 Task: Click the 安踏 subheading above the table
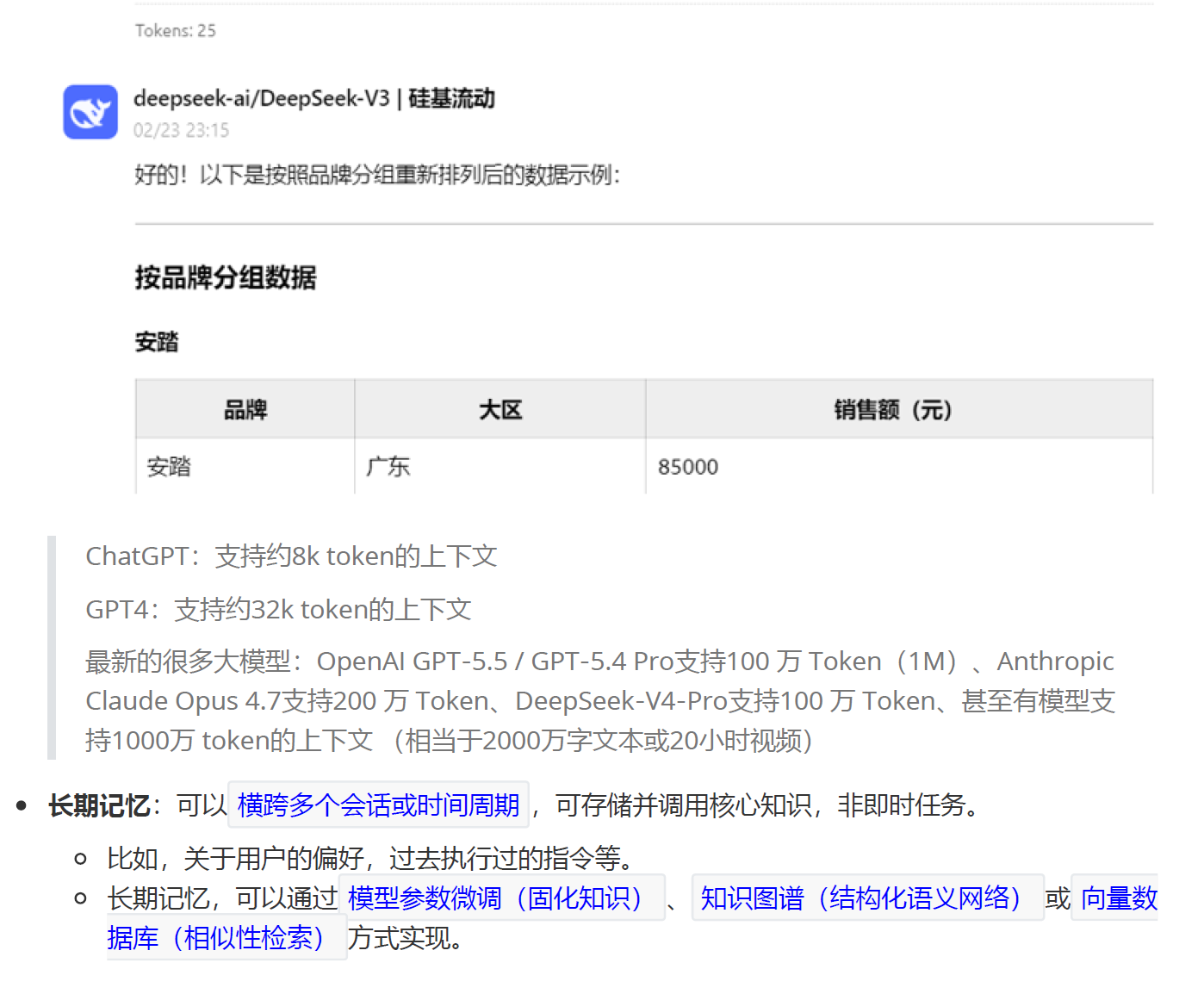tap(157, 342)
